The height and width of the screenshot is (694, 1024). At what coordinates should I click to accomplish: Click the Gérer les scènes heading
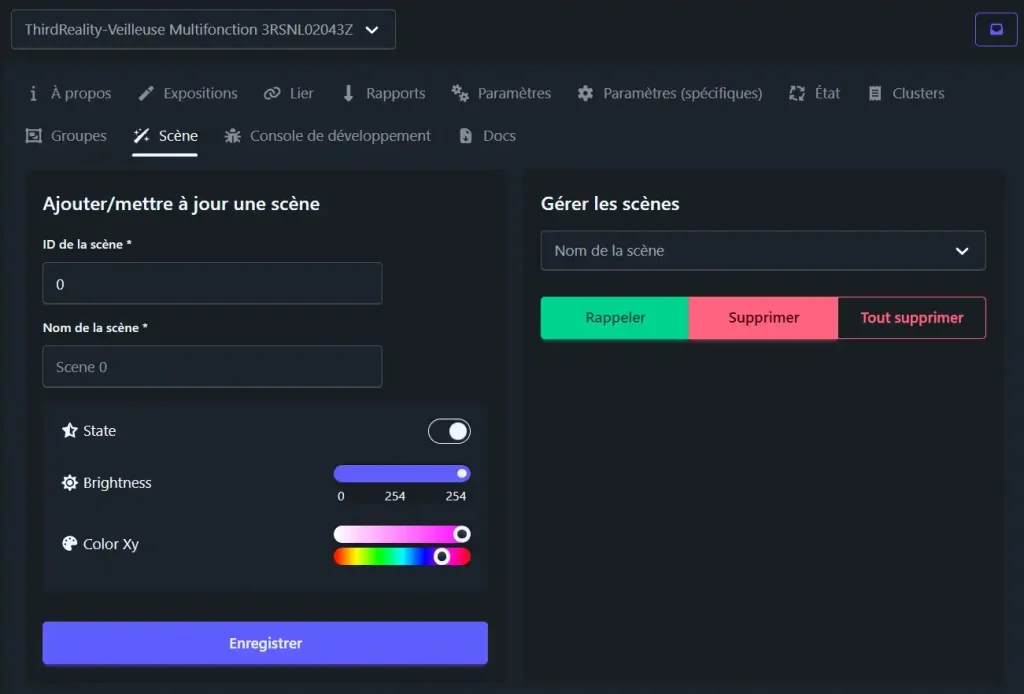point(610,204)
